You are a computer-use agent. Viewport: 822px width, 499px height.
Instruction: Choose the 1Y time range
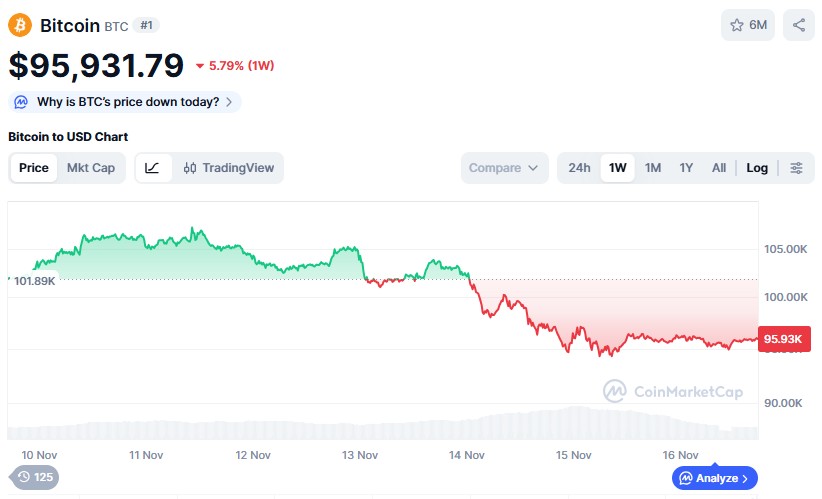pyautogui.click(x=686, y=168)
